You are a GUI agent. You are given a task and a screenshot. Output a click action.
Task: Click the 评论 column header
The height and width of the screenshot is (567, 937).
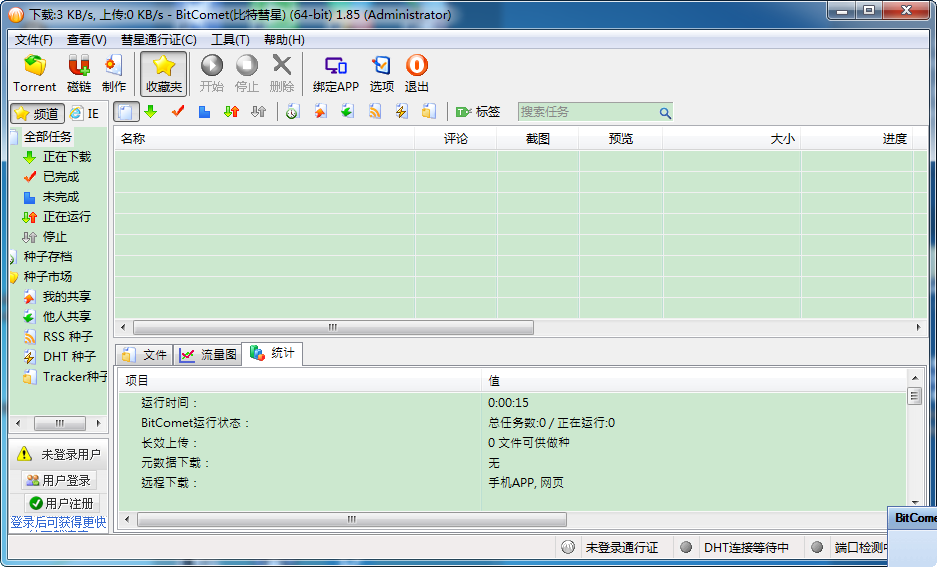coord(456,139)
